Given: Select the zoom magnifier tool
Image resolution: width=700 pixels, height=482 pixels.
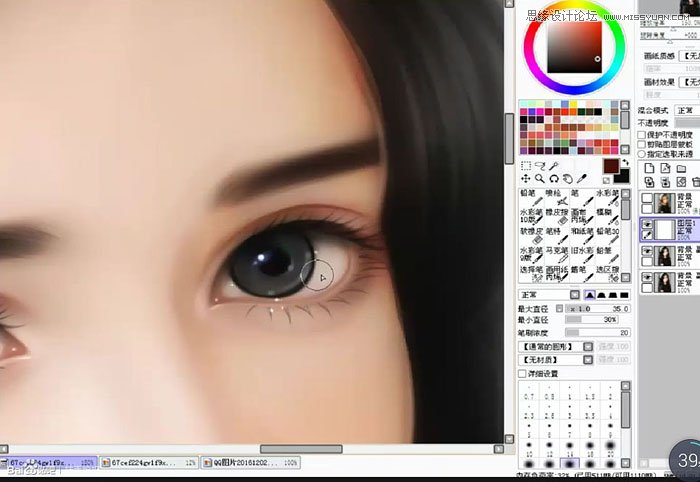Looking at the screenshot, I should pyautogui.click(x=540, y=179).
